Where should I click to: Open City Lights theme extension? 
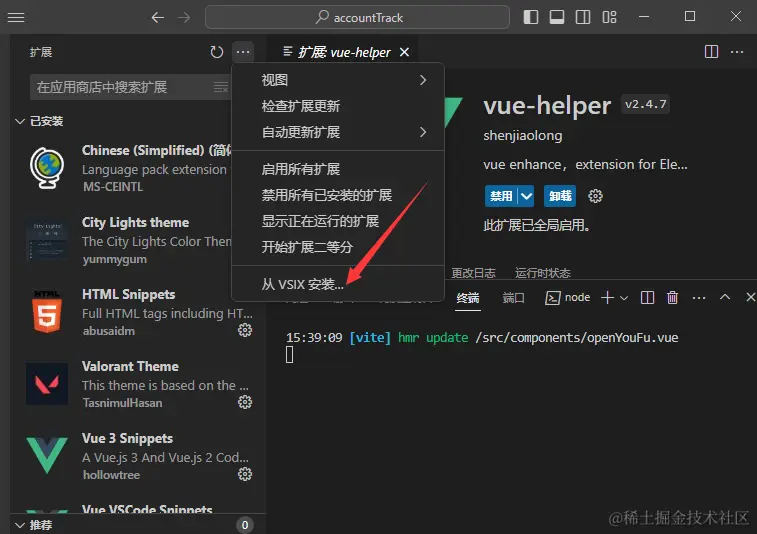click(130, 240)
